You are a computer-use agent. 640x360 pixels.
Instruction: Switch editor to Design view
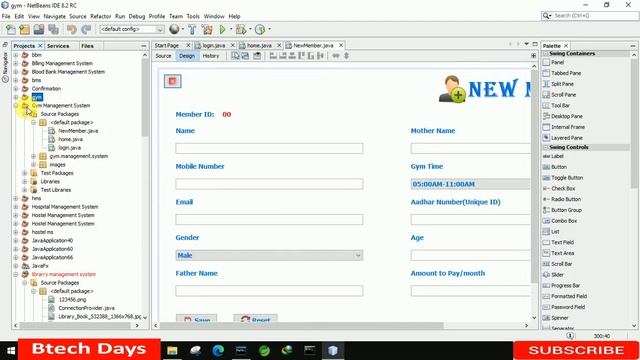tap(187, 56)
